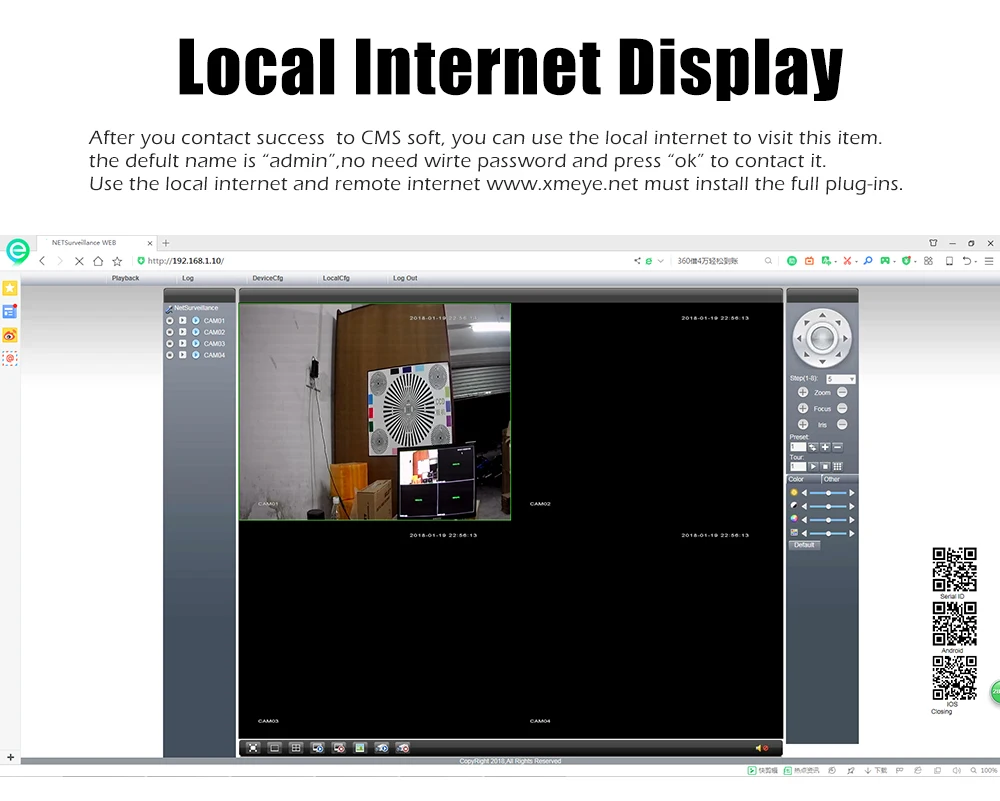The image size is (1000, 801).
Task: Adjust the brightness slider
Action: (x=828, y=493)
